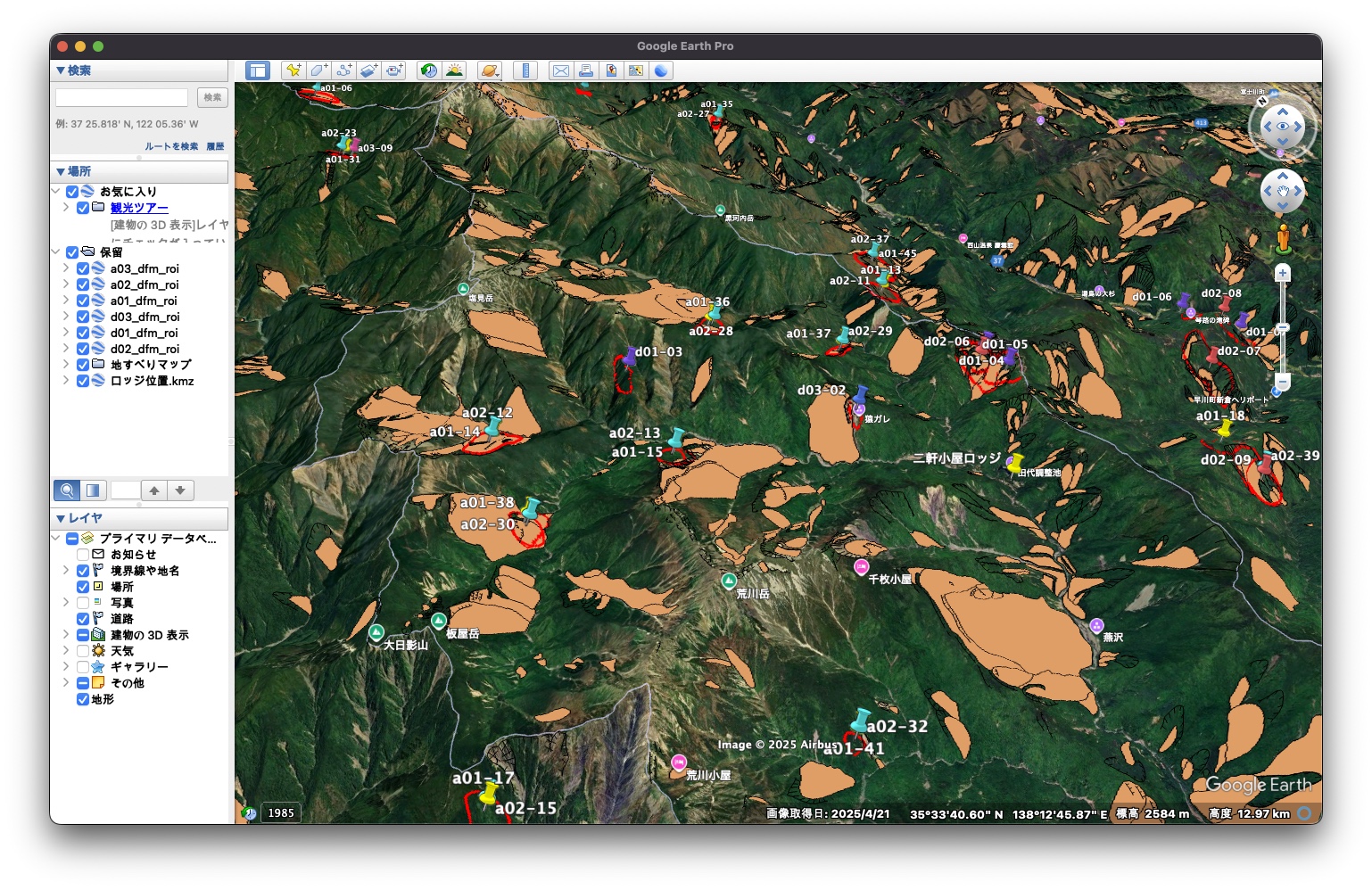Image resolution: width=1372 pixels, height=890 pixels.
Task: Click the Add Placemark pushpin icon
Action: coord(293,70)
